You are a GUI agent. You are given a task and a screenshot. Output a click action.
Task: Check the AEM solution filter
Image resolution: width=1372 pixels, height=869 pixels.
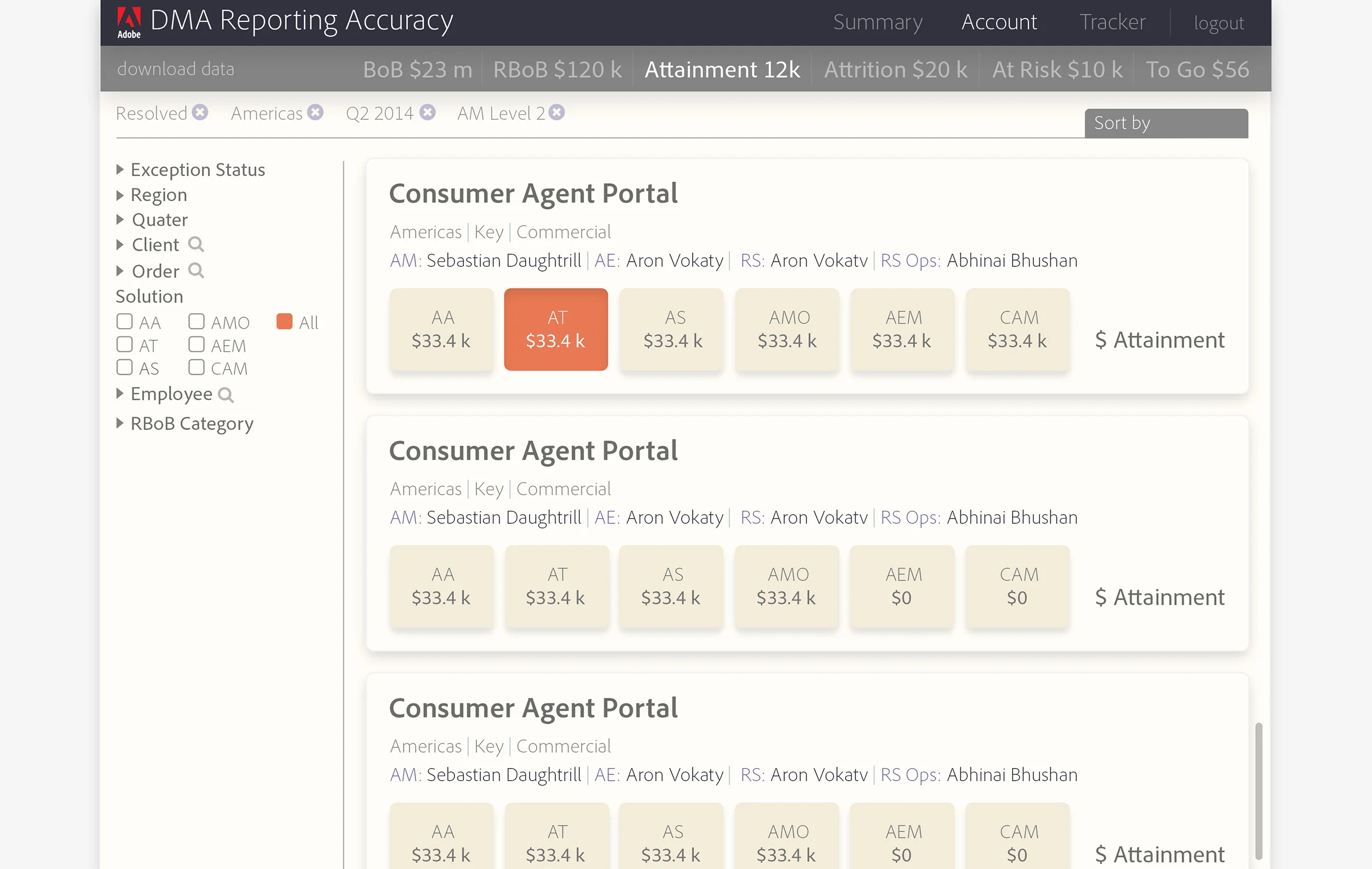(x=196, y=344)
